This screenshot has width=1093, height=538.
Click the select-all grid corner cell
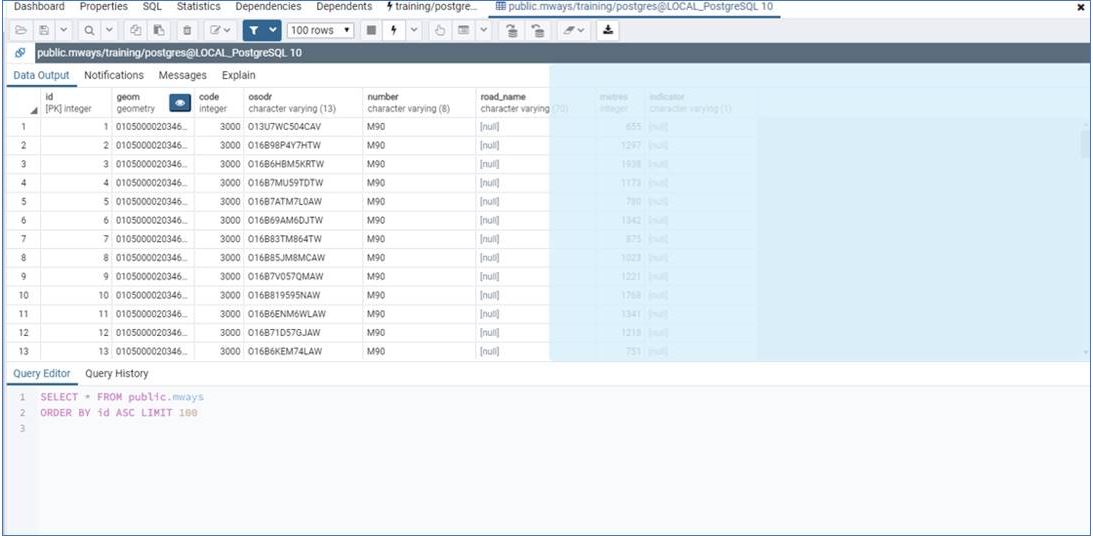[24, 102]
